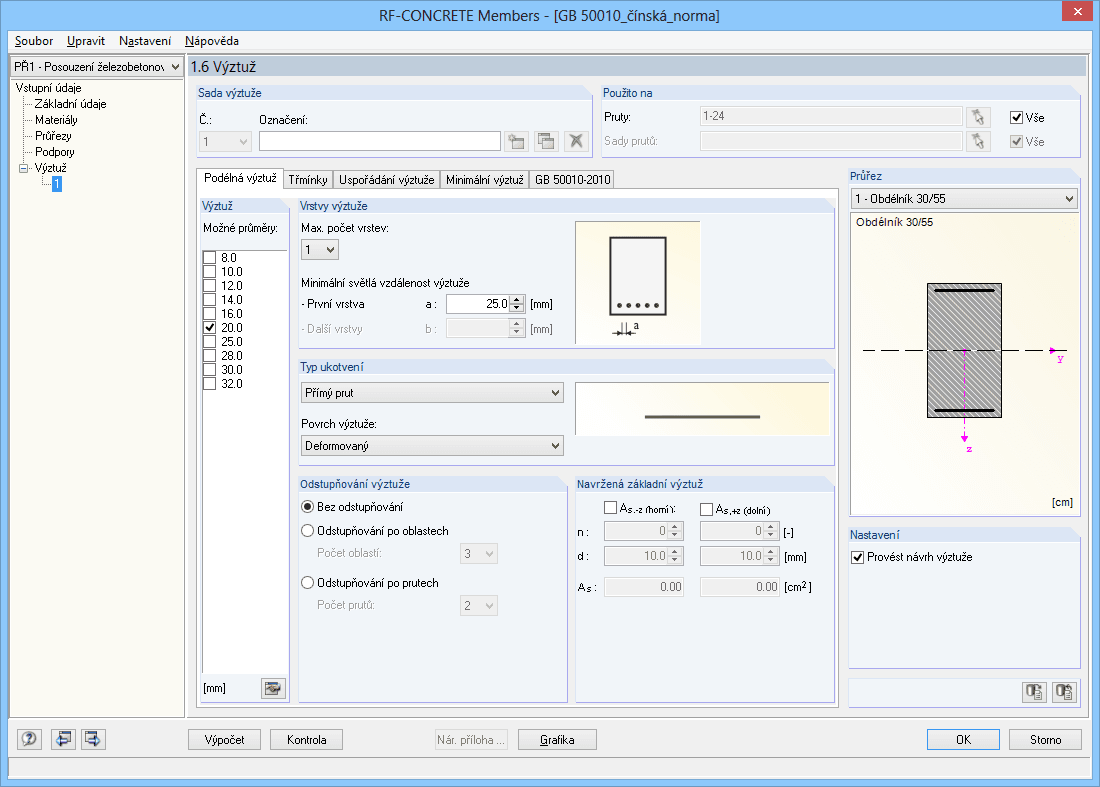Select Základní údaje in the tree
Viewport: 1100px width, 787px height.
point(70,104)
